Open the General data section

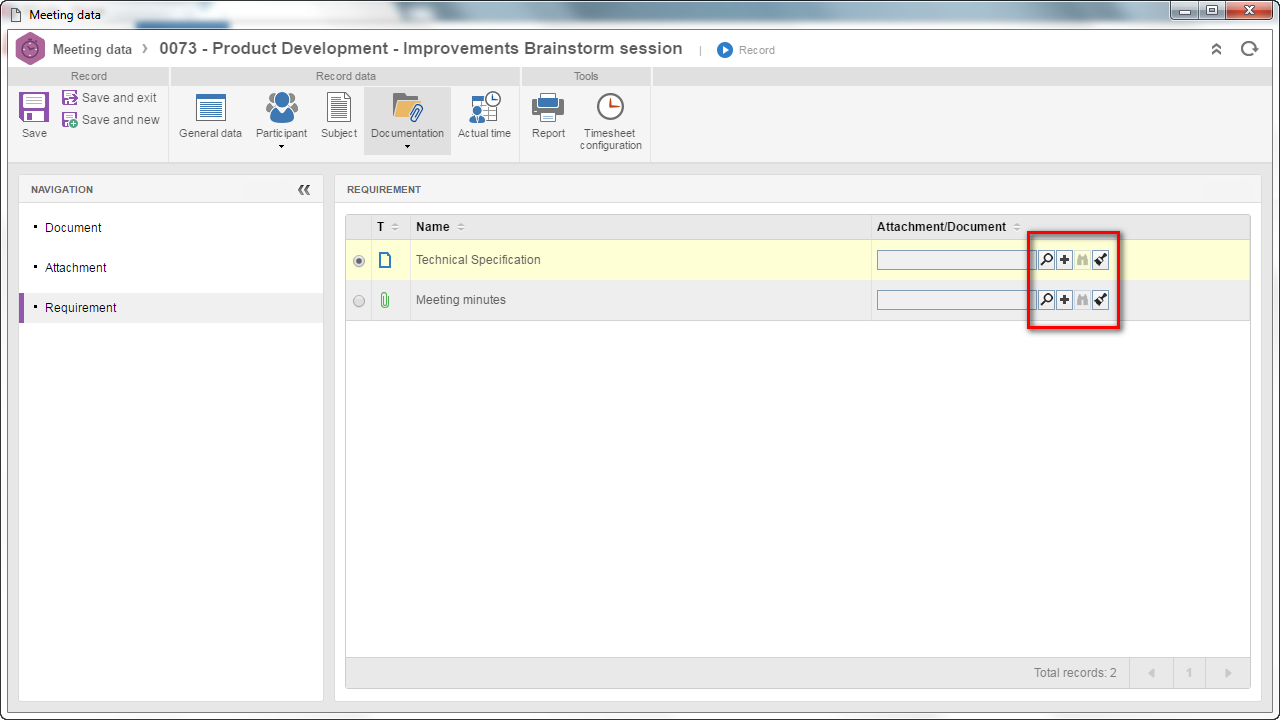click(210, 116)
